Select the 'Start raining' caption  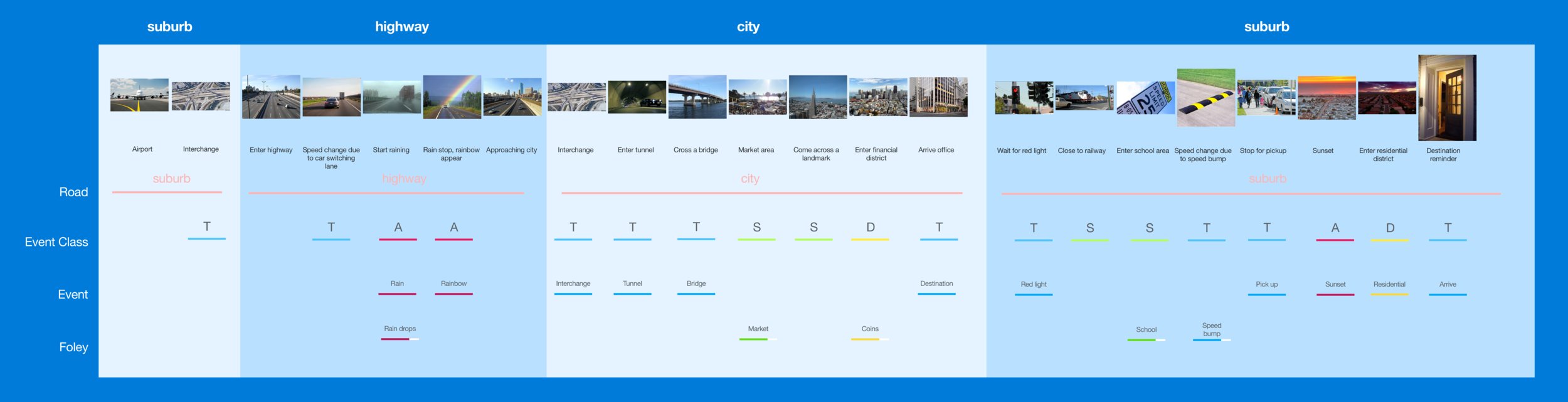click(391, 150)
